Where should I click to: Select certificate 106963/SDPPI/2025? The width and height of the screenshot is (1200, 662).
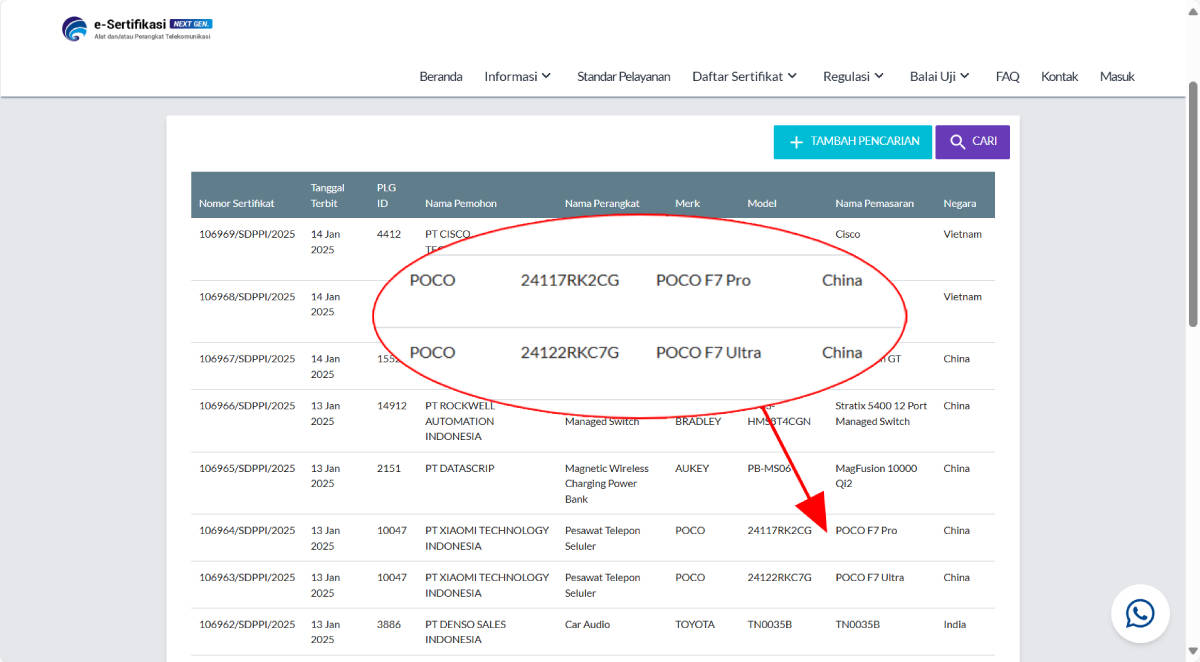point(247,577)
